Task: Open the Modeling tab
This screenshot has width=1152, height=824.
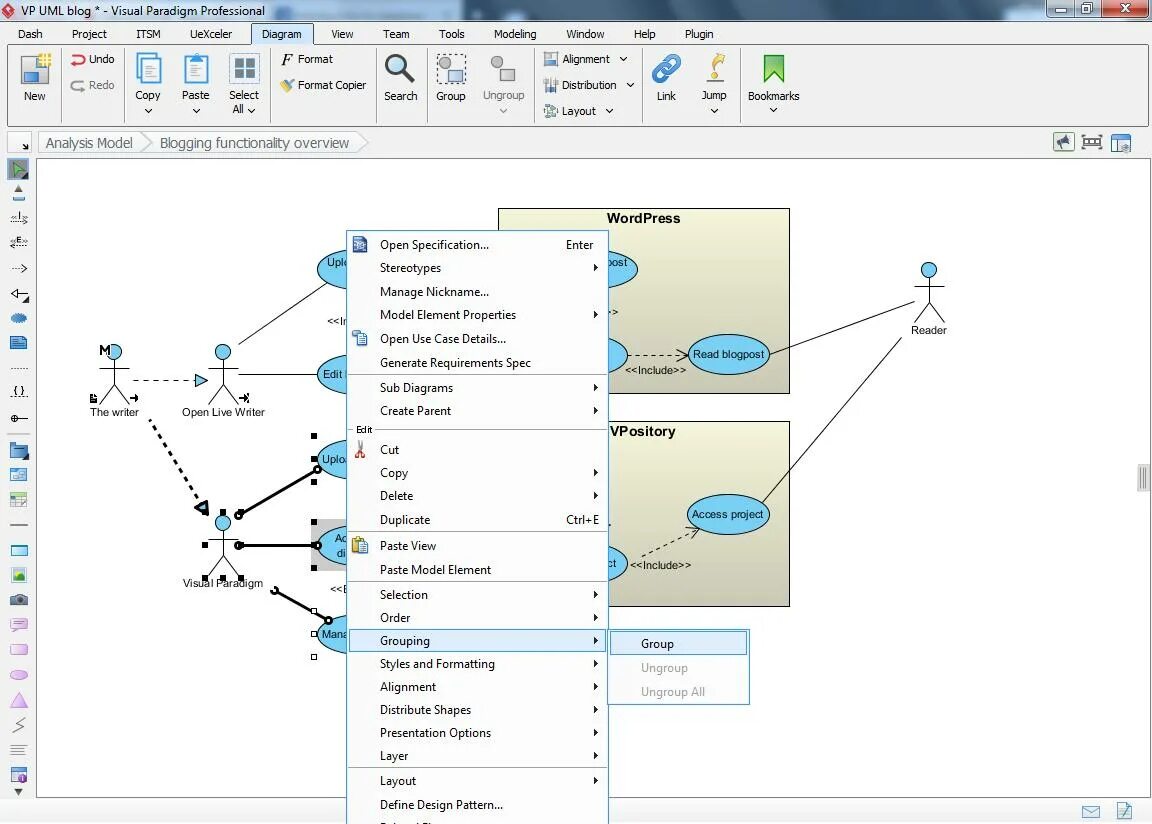Action: pyautogui.click(x=515, y=34)
